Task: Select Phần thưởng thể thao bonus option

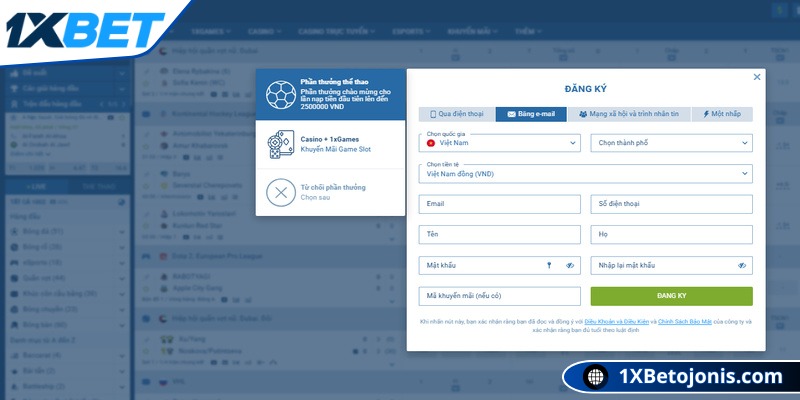Action: click(331, 94)
